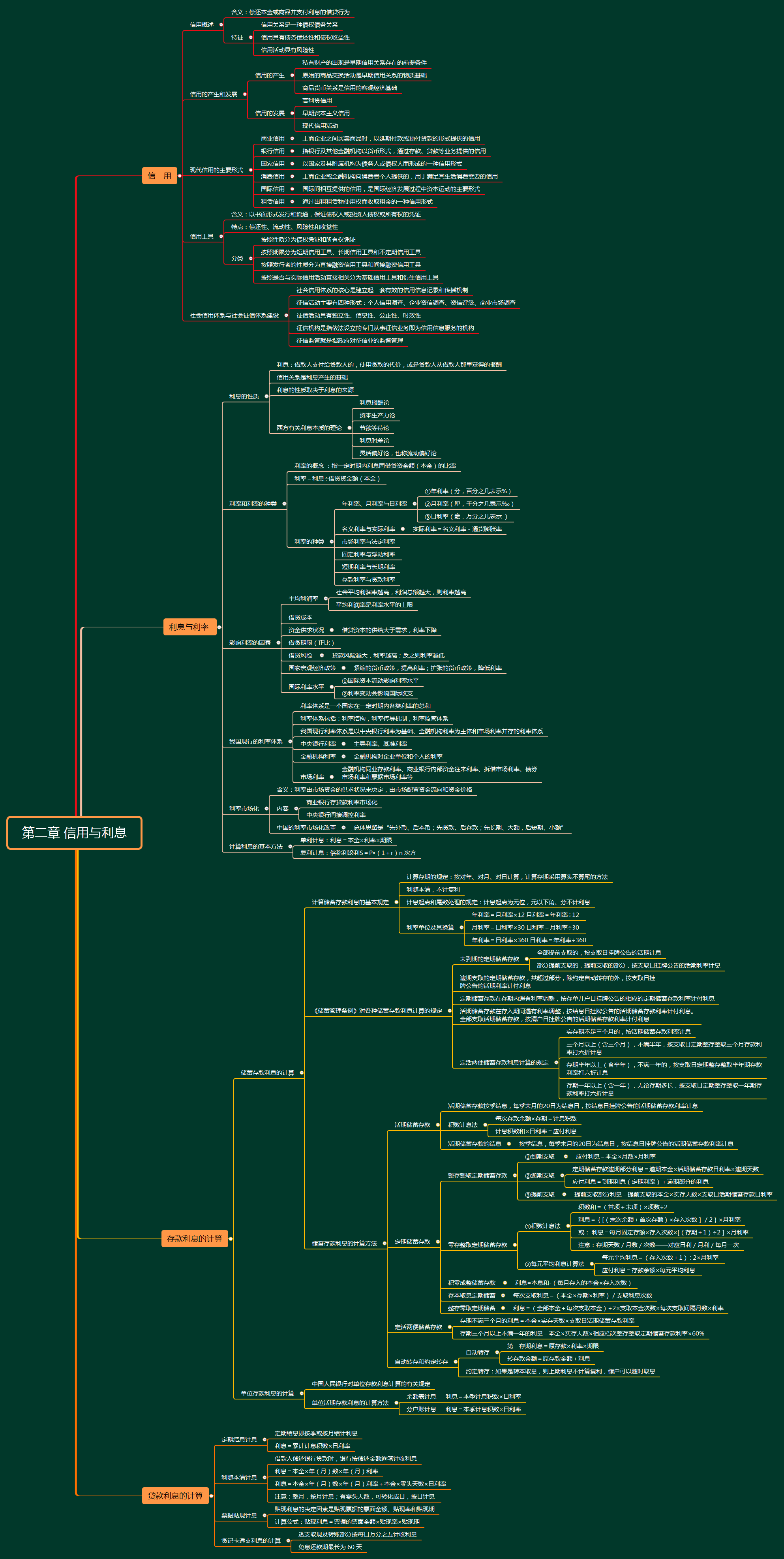Image resolution: width=784 pixels, height=1559 pixels.
Task: Select the 商业信用 subtopic
Action: click(x=272, y=139)
